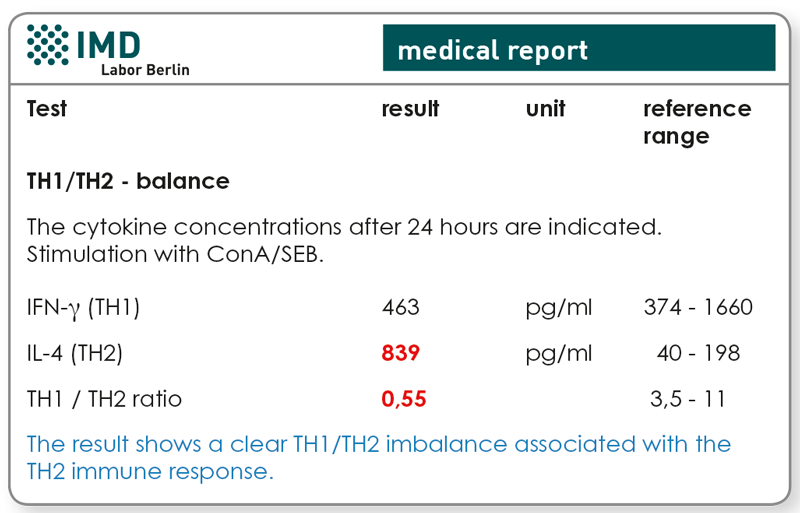Click the reference range 3,5 - 11
The height and width of the screenshot is (513, 800).
pyautogui.click(x=687, y=399)
